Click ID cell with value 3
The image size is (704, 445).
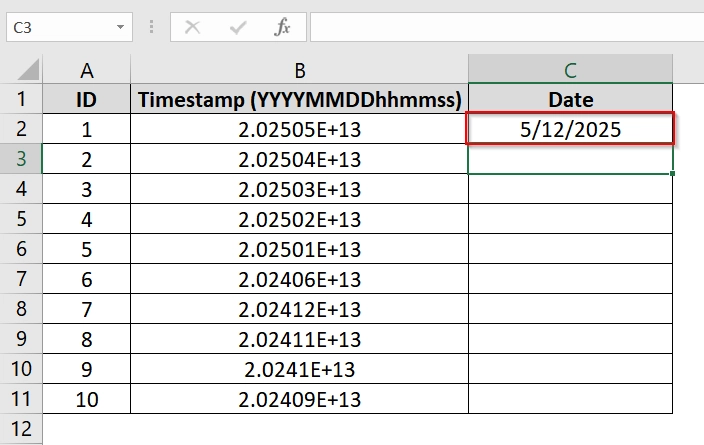click(x=87, y=189)
